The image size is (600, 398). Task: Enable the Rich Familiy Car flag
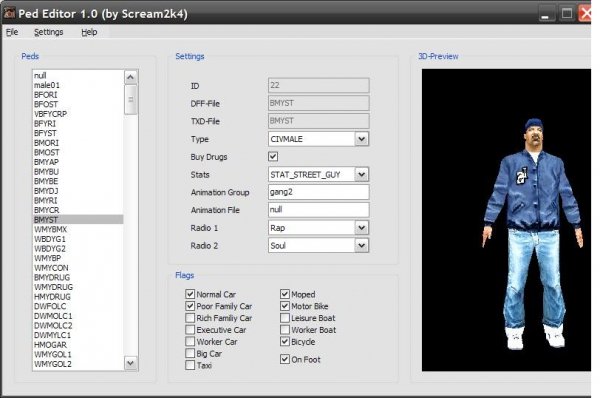tap(190, 318)
